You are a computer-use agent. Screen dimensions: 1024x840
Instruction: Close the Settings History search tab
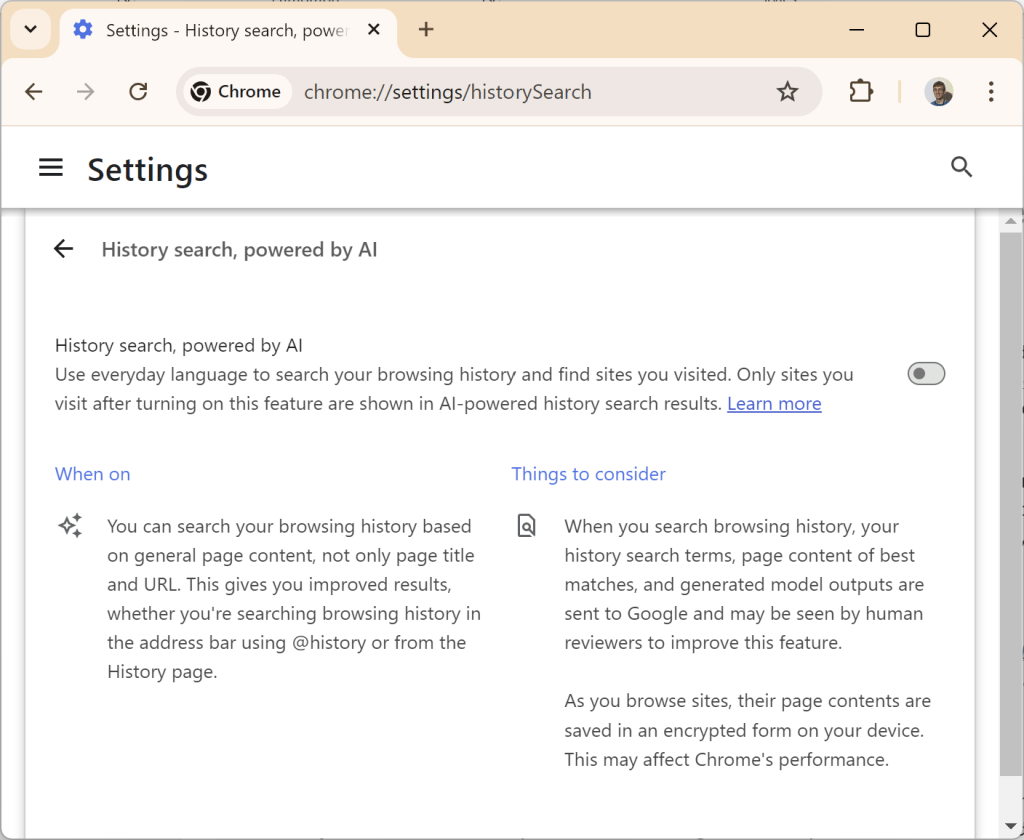374,29
